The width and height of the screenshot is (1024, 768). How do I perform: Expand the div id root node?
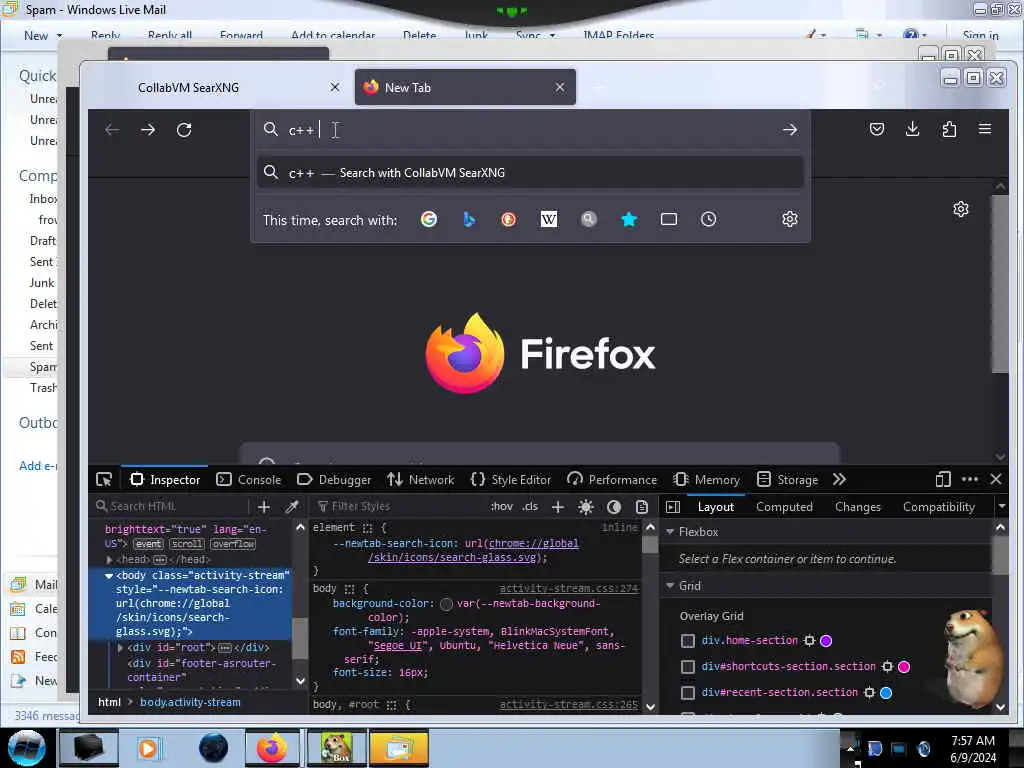coord(120,648)
